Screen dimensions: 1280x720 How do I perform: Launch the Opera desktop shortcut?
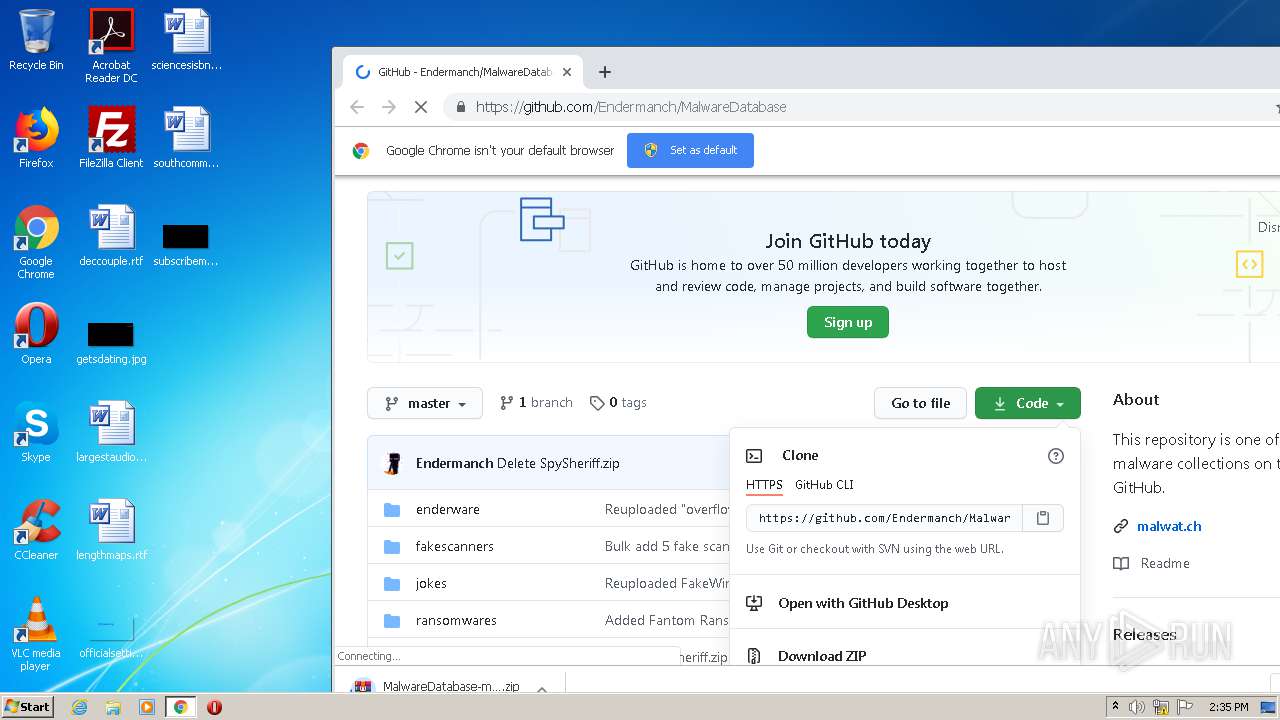[x=36, y=334]
